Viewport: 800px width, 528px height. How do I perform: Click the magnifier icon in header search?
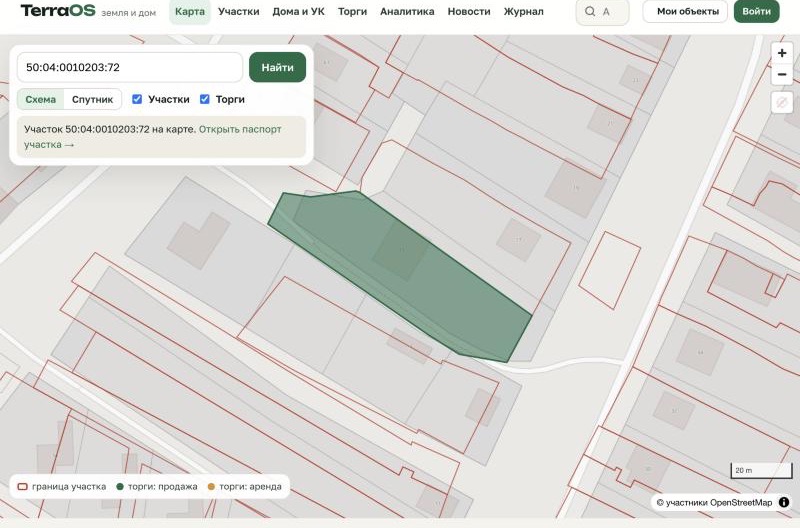[x=590, y=11]
